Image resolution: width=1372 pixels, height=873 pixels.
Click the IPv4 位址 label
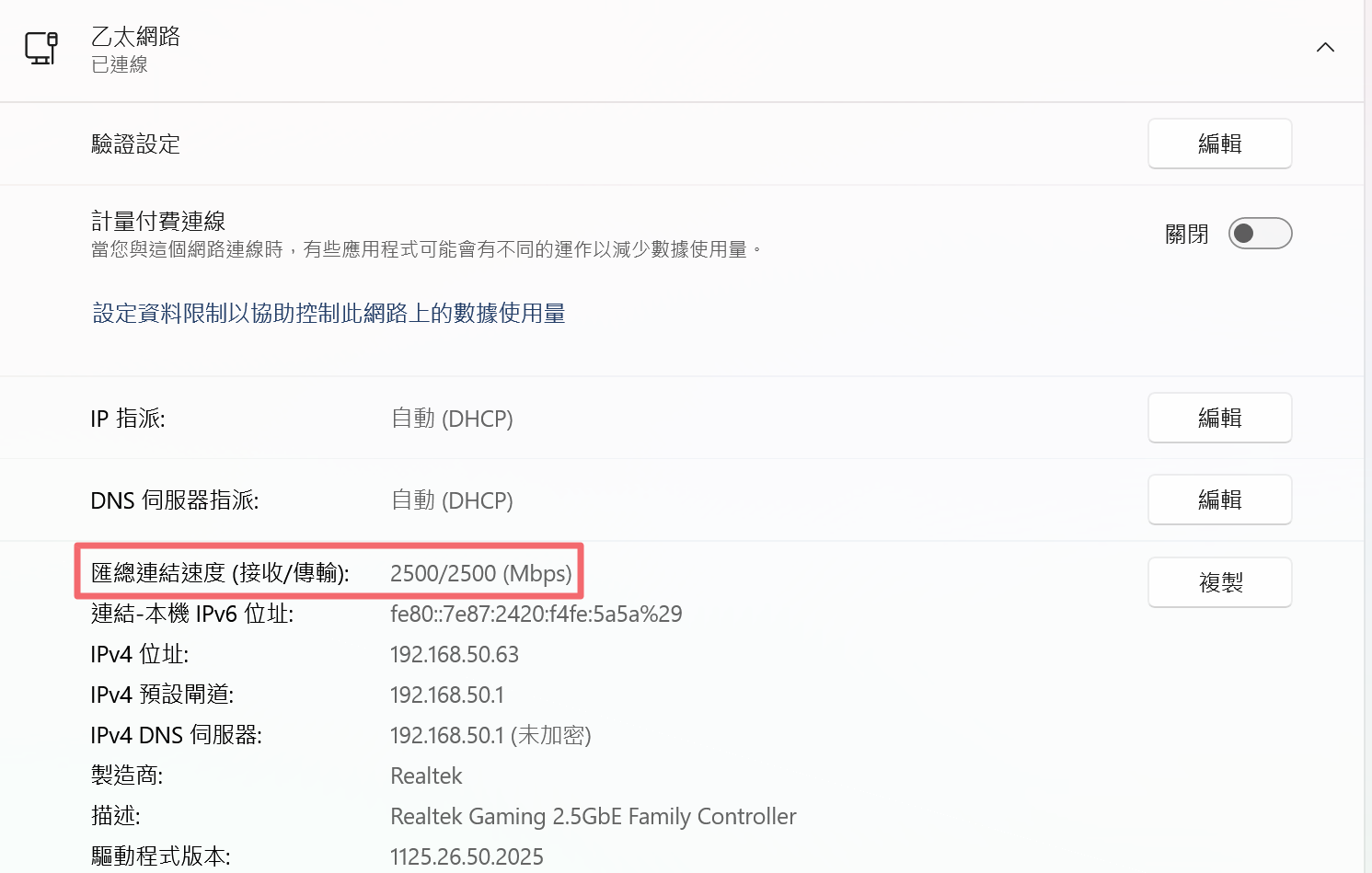pyautogui.click(x=140, y=654)
